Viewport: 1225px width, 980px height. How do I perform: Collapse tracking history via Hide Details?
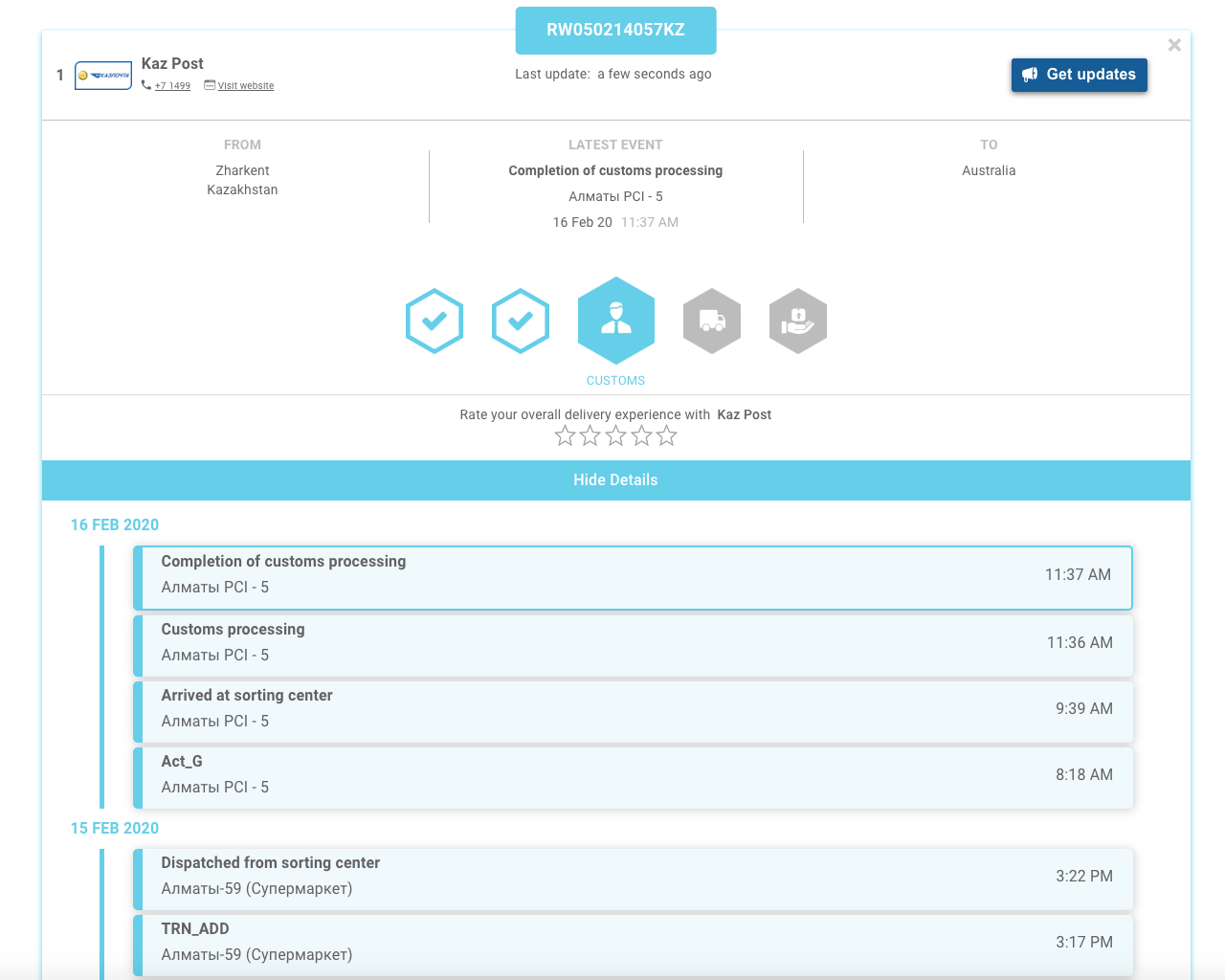616,480
